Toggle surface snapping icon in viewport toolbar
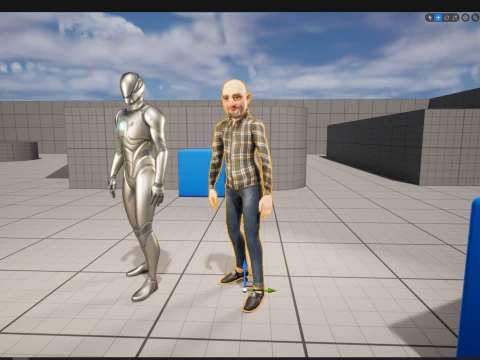This screenshot has height=360, width=480. tap(476, 18)
